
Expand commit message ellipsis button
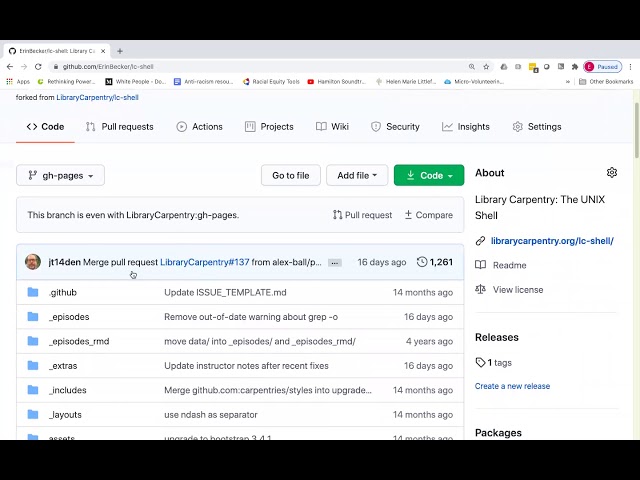pyautogui.click(x=335, y=262)
